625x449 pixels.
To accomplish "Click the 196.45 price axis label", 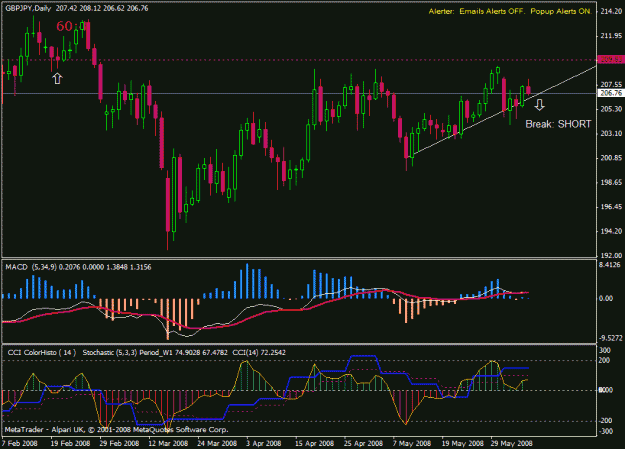I will [x=611, y=207].
